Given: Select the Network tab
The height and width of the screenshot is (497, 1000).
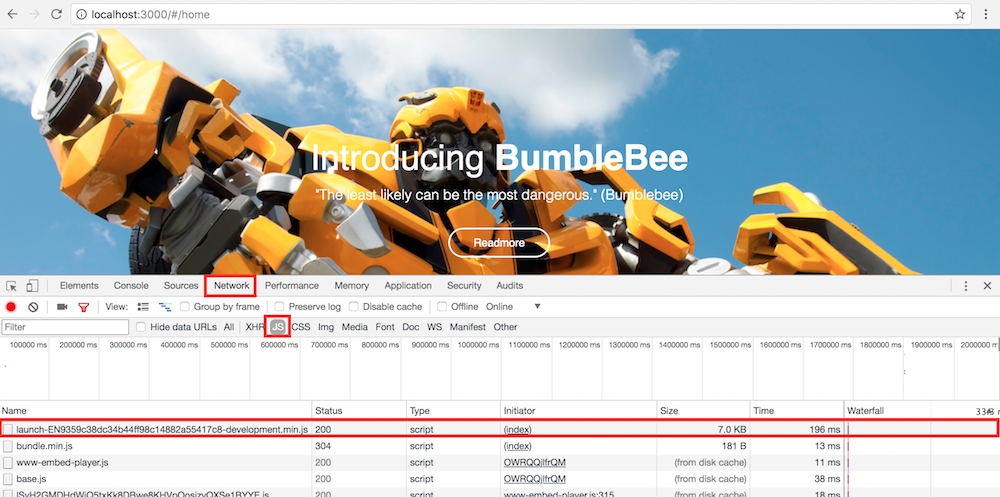Looking at the screenshot, I should tap(232, 286).
